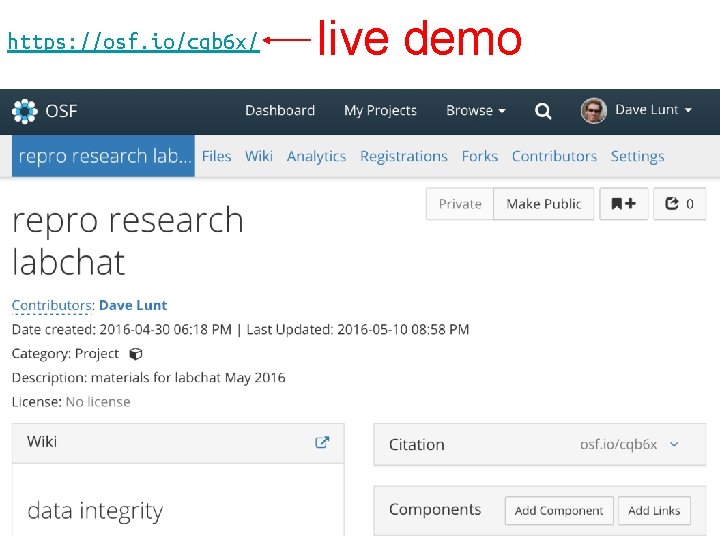
Task: Open My Projects
Action: coord(380,111)
